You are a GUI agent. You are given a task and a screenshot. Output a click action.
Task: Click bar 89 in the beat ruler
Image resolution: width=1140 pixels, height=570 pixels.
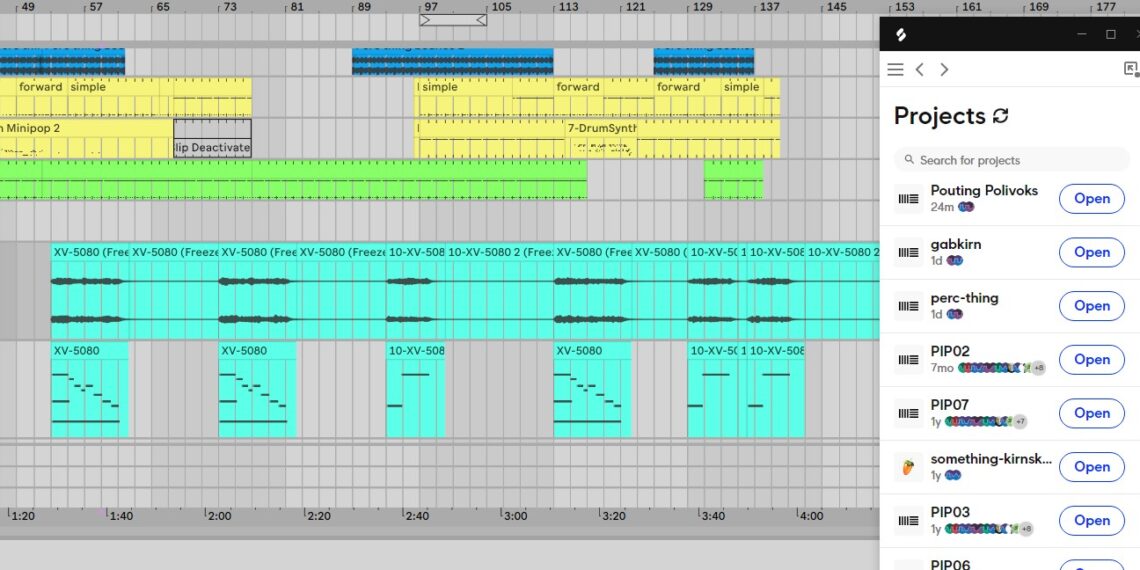pos(364,7)
